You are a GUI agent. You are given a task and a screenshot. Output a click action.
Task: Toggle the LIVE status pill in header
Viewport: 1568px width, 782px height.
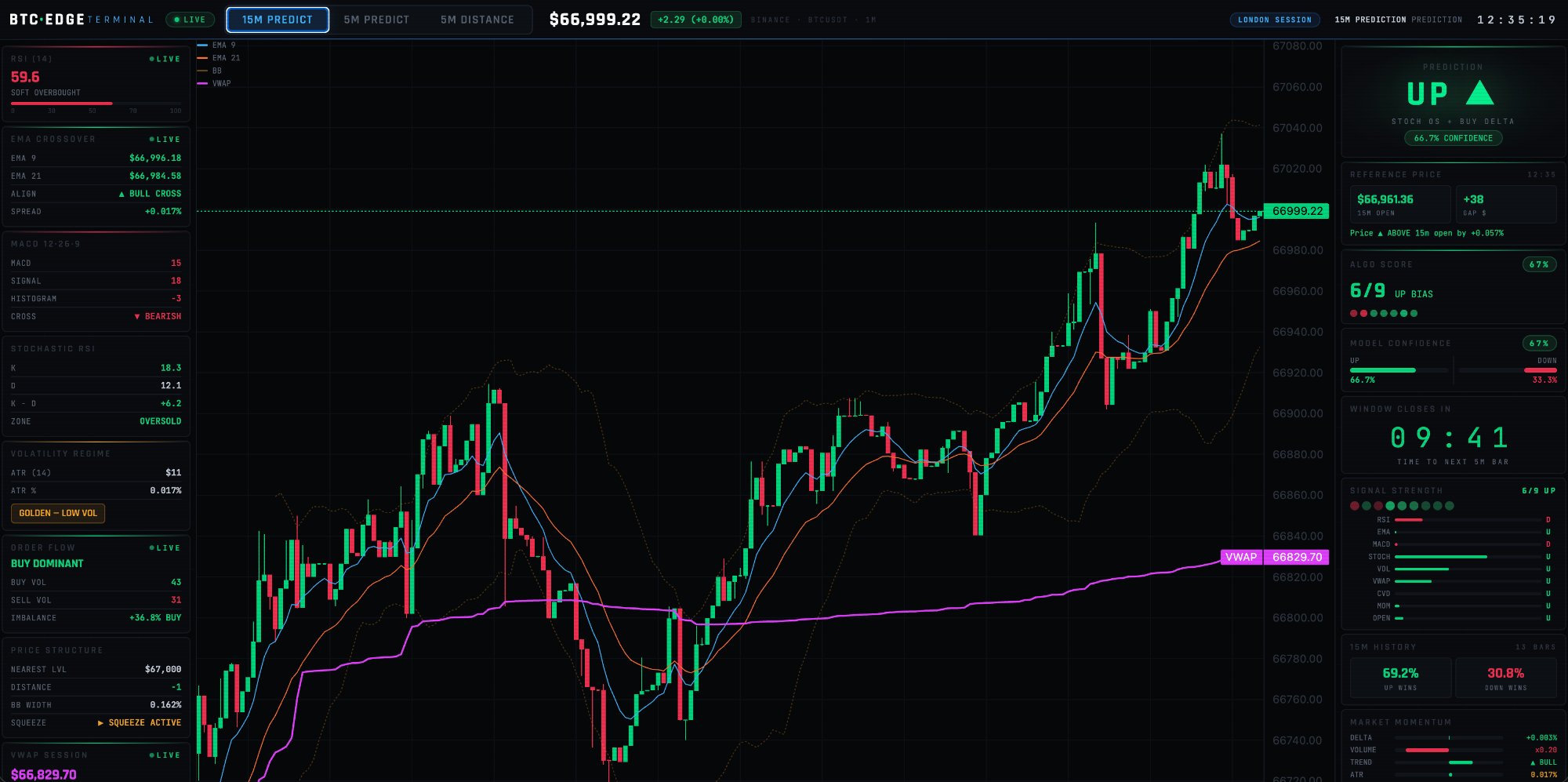(x=190, y=20)
